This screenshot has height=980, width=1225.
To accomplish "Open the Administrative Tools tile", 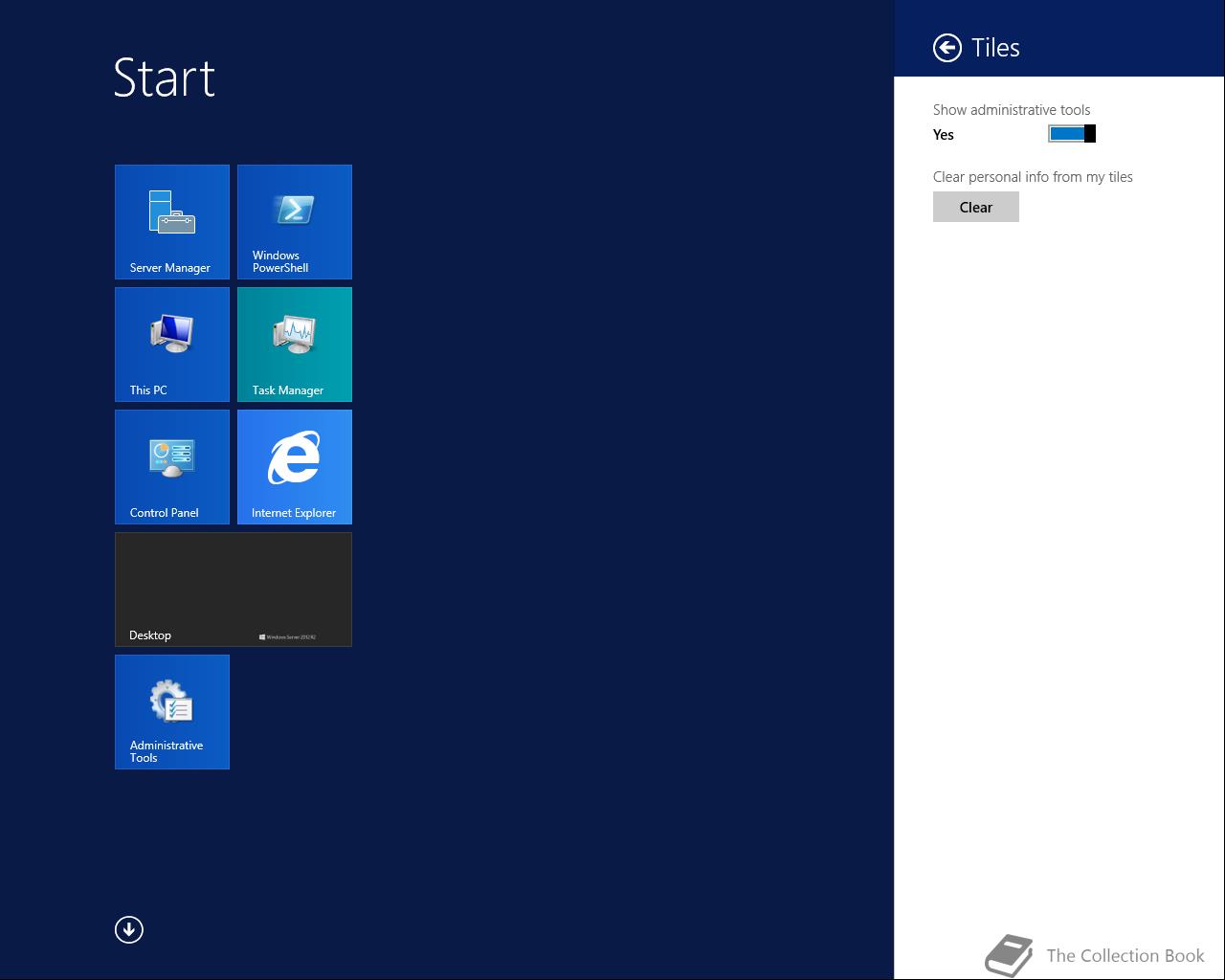I will (172, 712).
